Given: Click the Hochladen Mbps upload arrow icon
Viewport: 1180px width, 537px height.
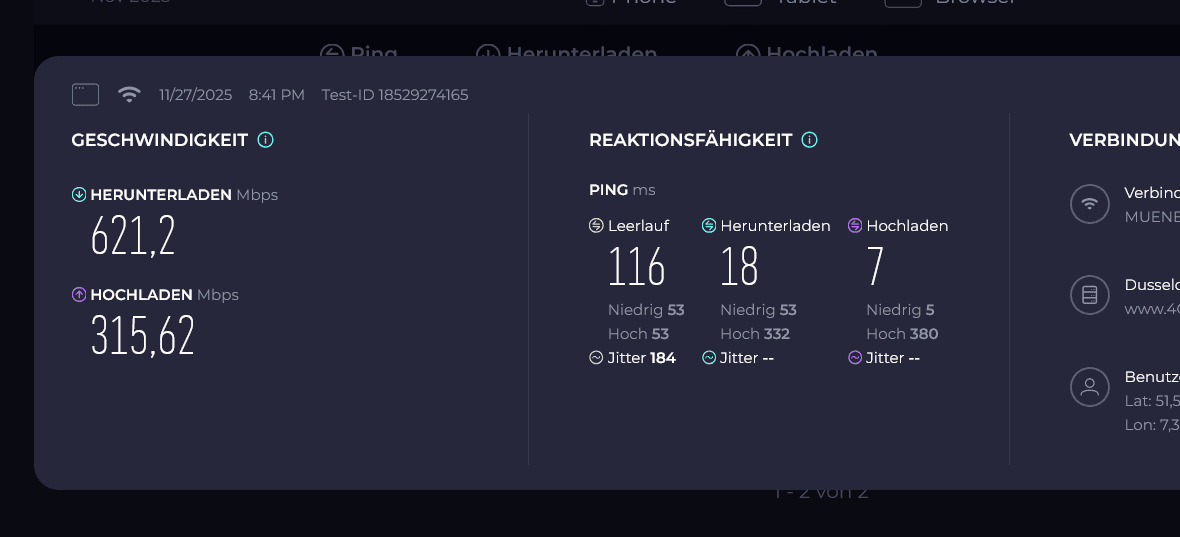Looking at the screenshot, I should click(79, 295).
